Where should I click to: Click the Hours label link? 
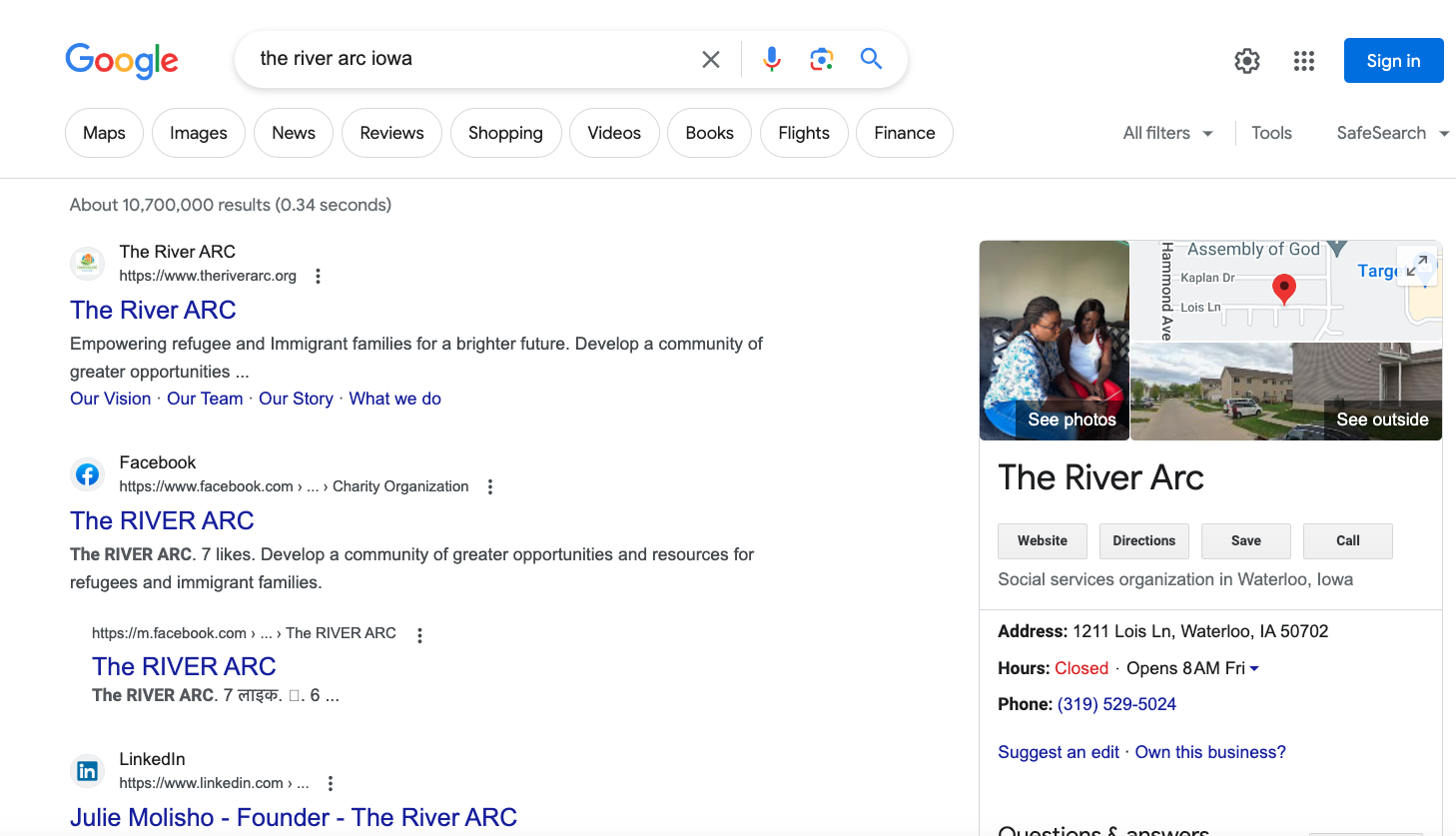(1024, 668)
